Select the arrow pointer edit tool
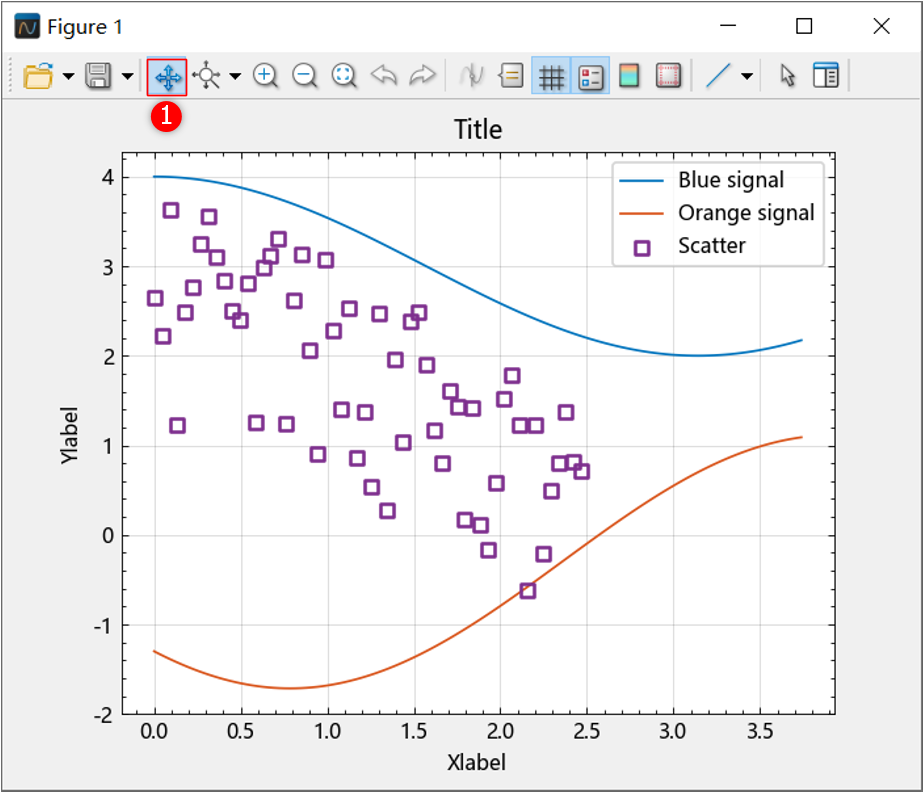 coord(788,76)
